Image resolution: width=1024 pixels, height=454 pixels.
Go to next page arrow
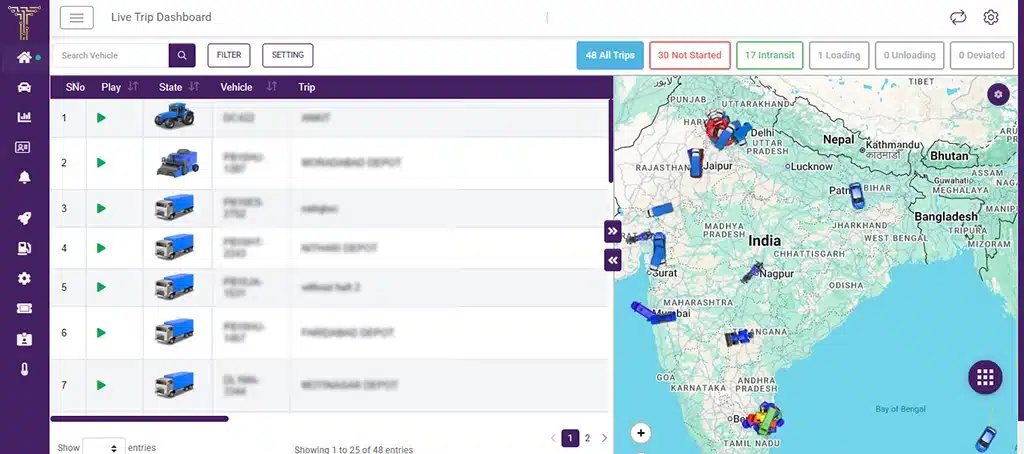pyautogui.click(x=604, y=438)
